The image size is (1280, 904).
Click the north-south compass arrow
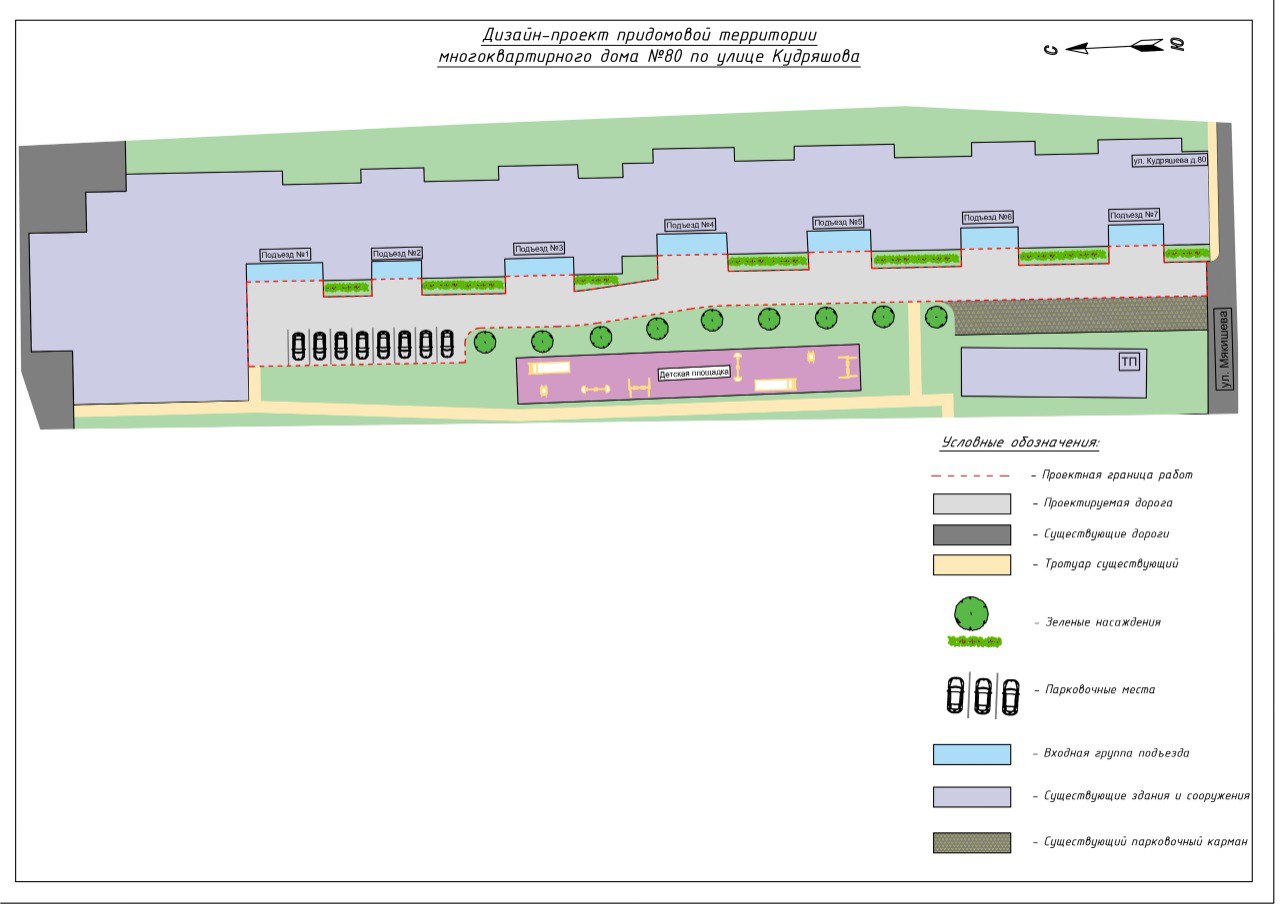pyautogui.click(x=1112, y=46)
